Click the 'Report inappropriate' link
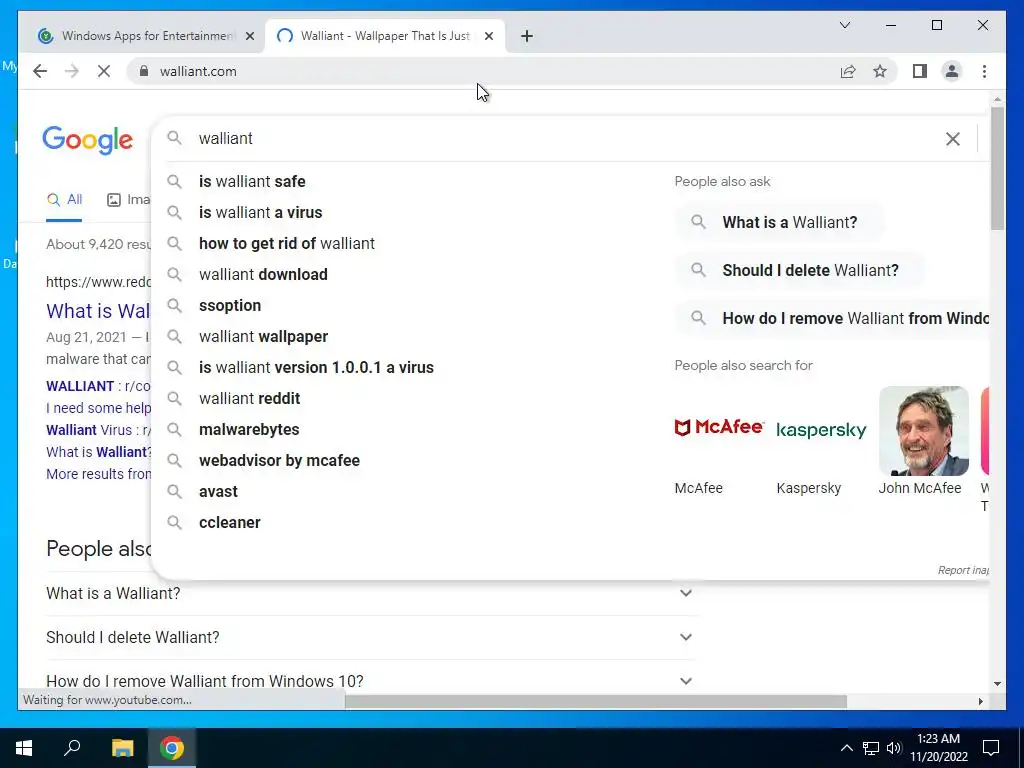Image resolution: width=1024 pixels, height=768 pixels. point(963,570)
